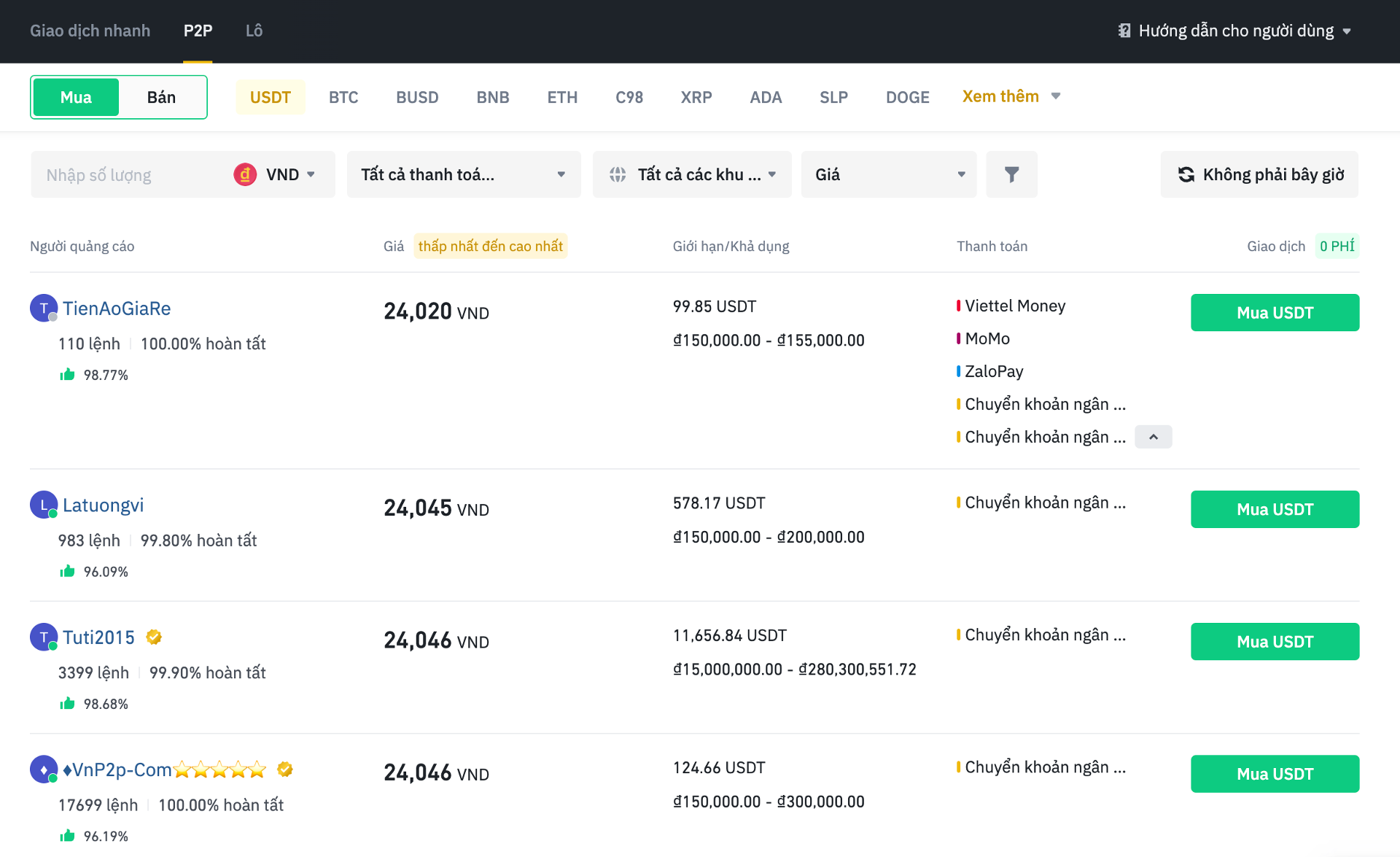
Task: Click 11,656.84 USDT available amount
Action: [730, 635]
